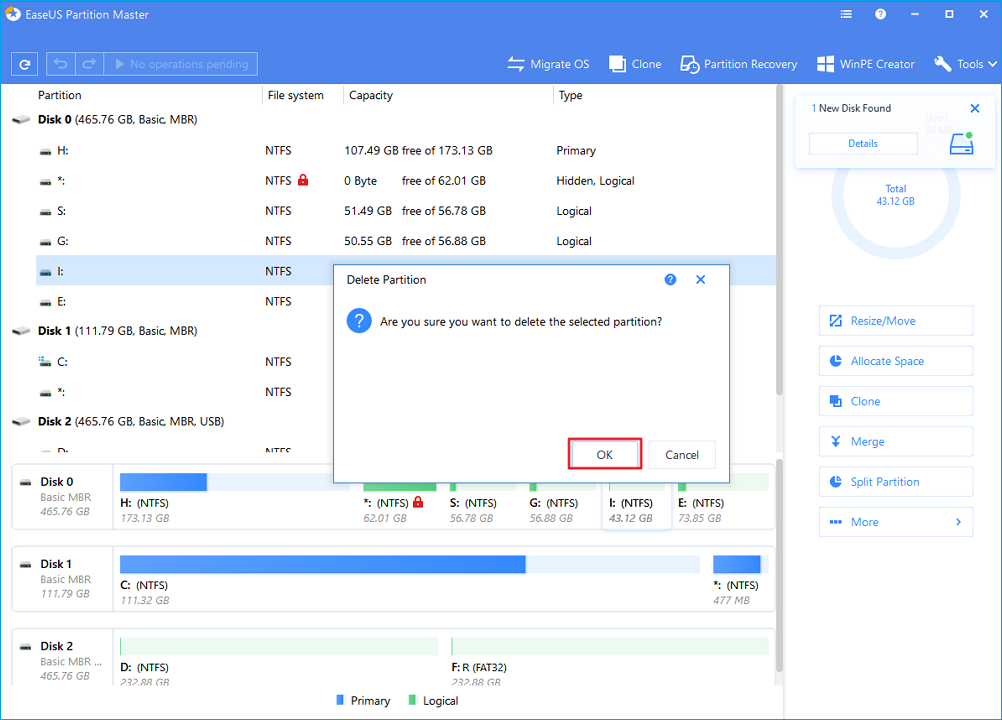Click the undo arrow icon

(x=61, y=64)
